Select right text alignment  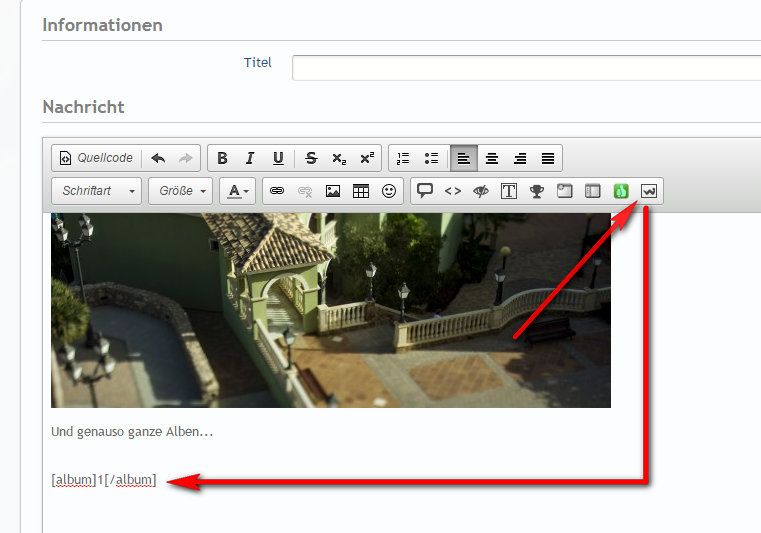520,158
